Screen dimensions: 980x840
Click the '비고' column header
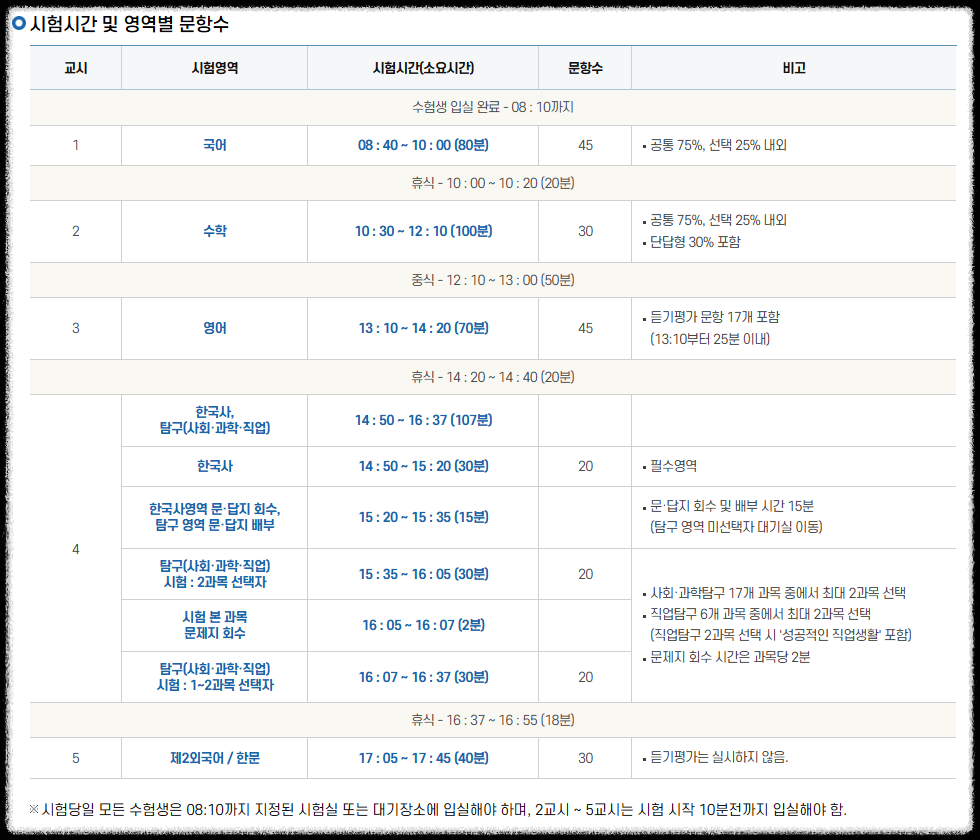click(794, 68)
